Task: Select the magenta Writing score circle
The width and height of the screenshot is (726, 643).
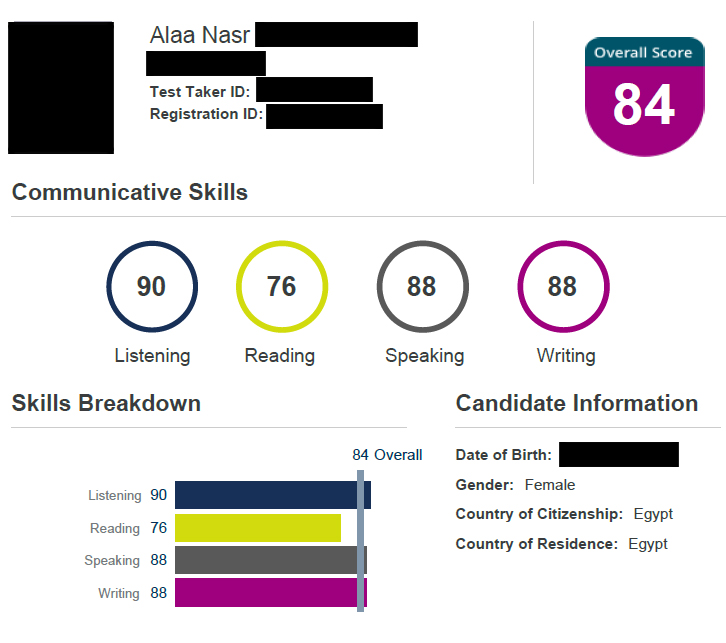Action: tap(562, 287)
